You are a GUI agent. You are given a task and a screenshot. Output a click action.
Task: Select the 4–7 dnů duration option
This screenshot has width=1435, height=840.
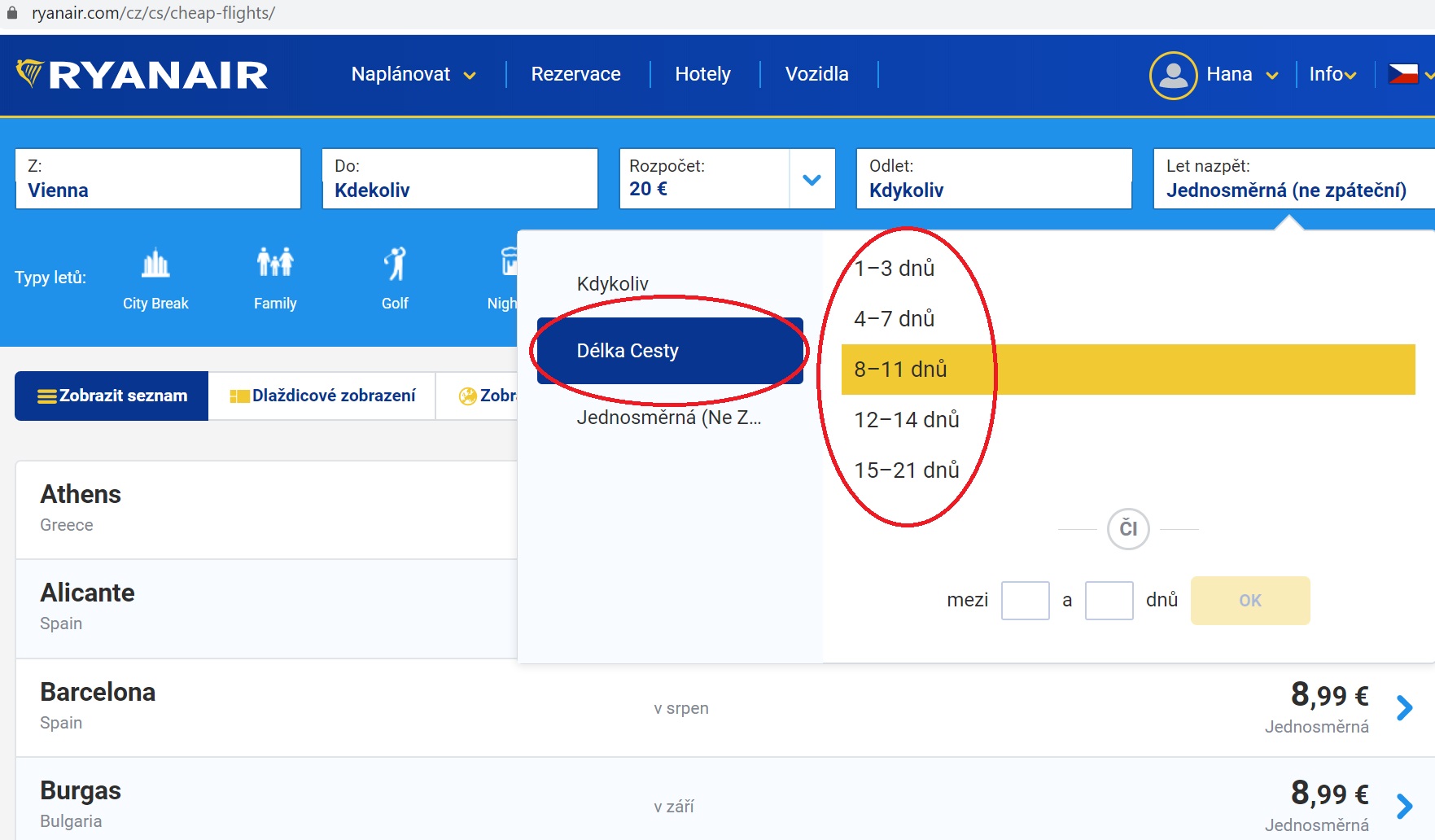coord(893,318)
